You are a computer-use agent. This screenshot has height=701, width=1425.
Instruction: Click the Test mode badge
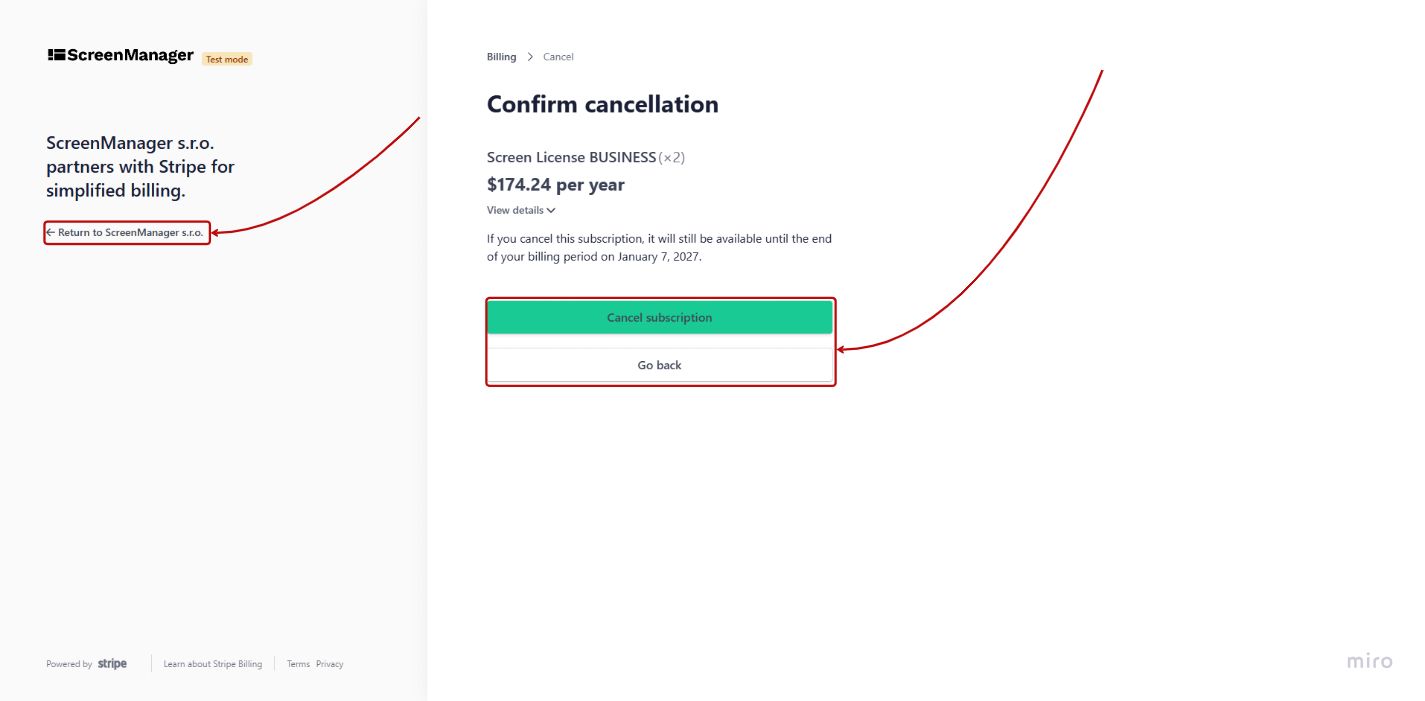[227, 59]
